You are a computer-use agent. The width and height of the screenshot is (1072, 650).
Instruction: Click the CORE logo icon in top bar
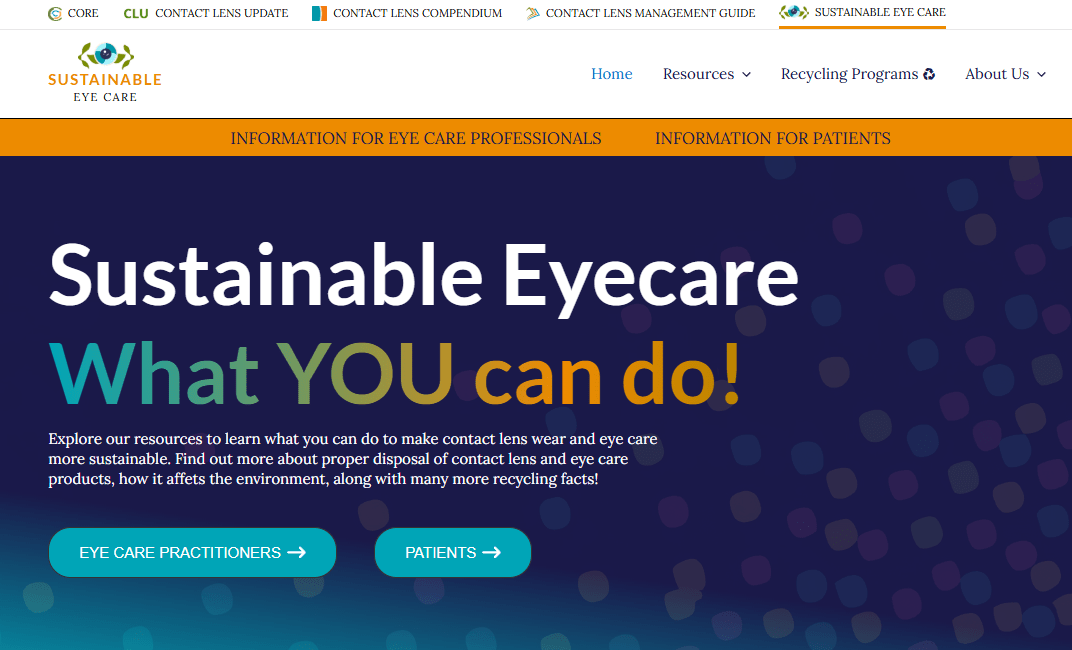click(x=55, y=14)
